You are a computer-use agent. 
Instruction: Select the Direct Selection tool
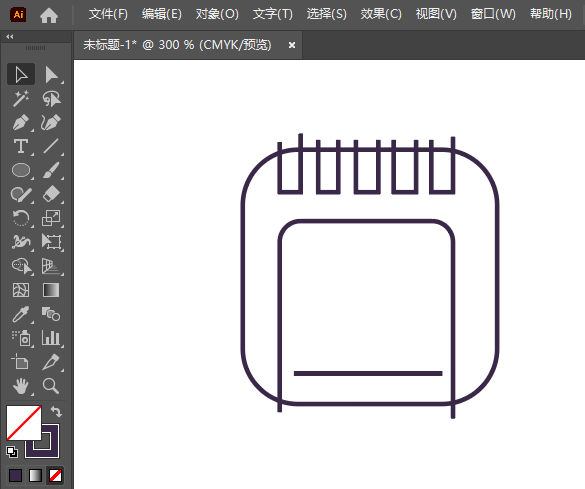[x=51, y=75]
